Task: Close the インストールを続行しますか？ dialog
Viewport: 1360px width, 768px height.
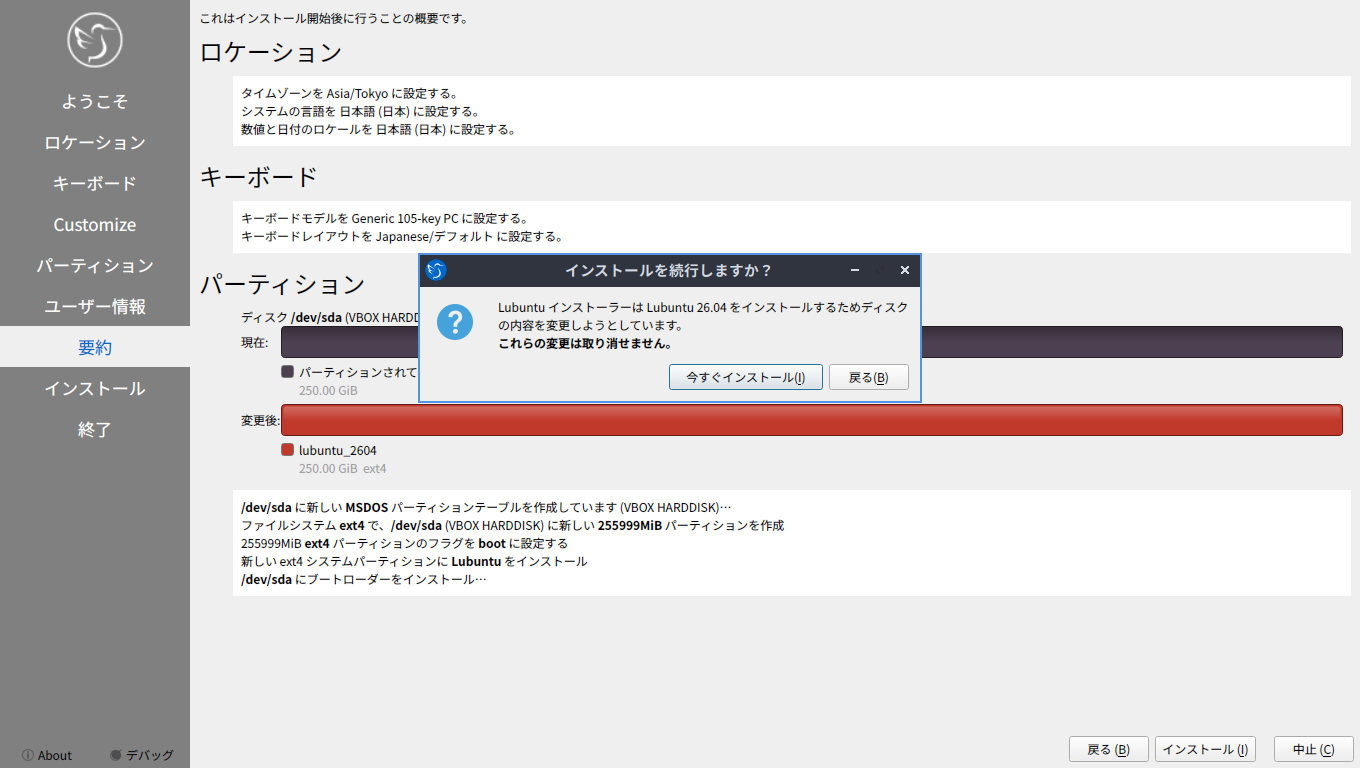Action: tap(905, 270)
